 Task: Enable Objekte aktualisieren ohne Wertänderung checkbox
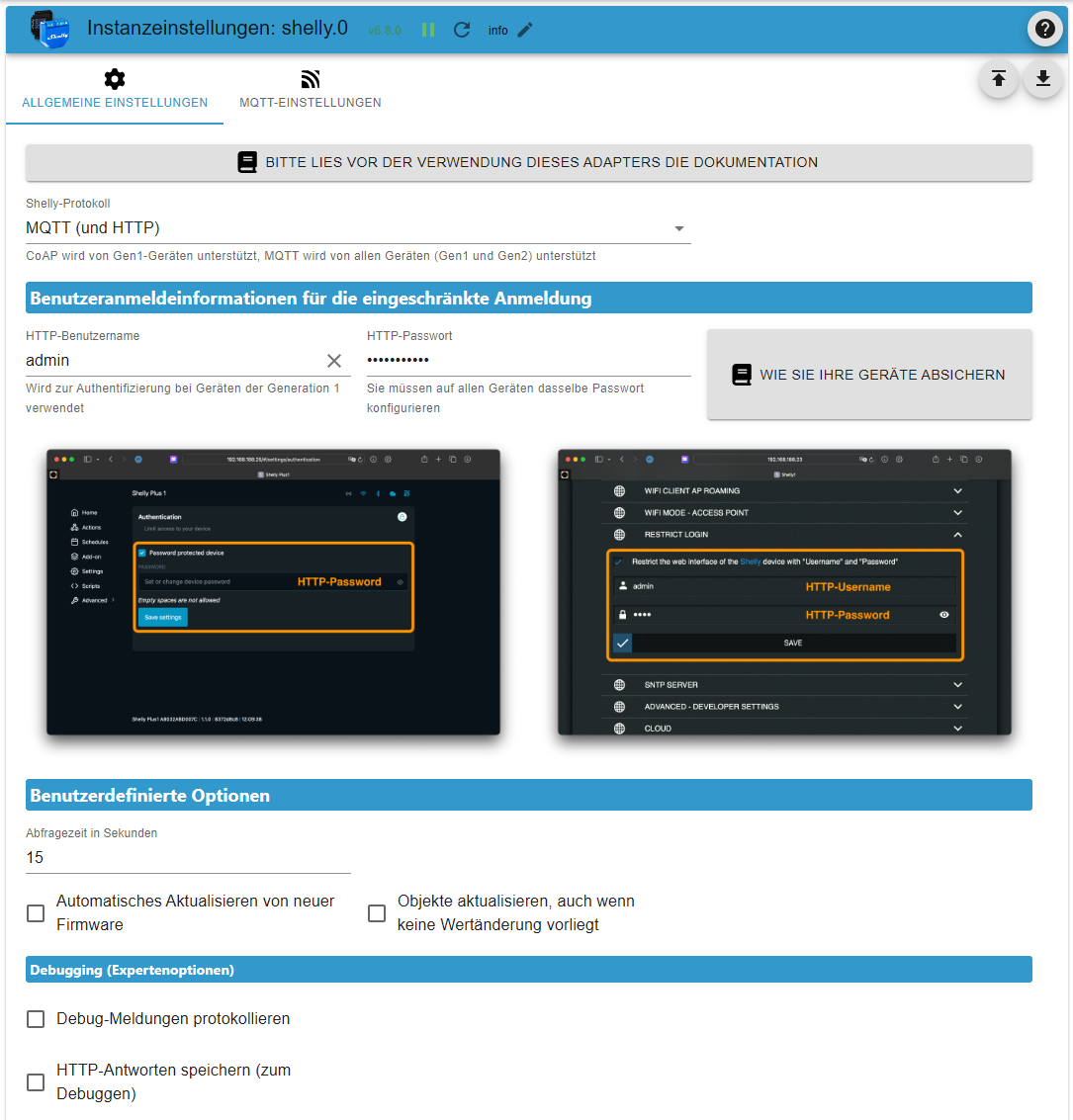pyautogui.click(x=377, y=912)
